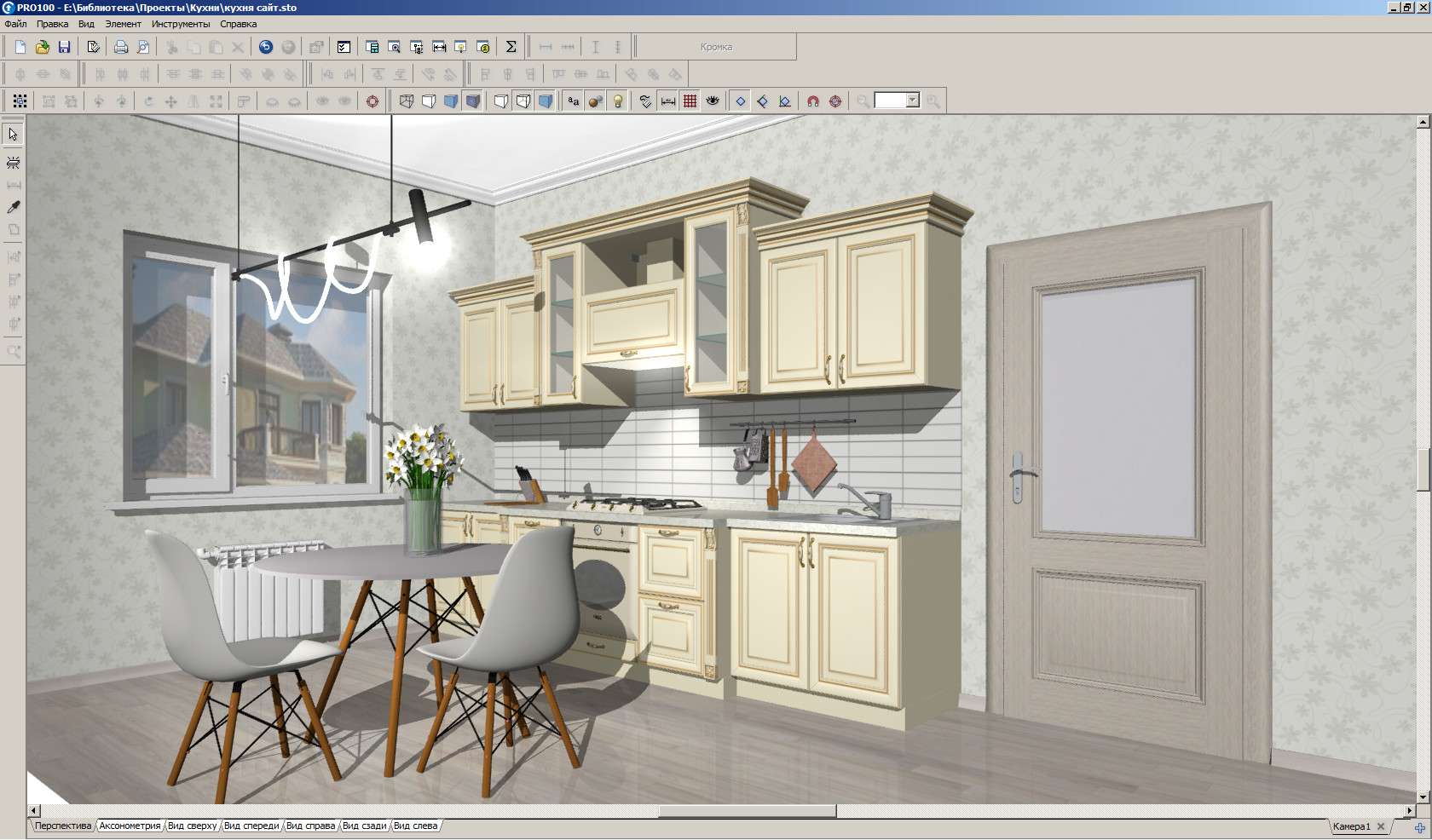The width and height of the screenshot is (1432, 840).
Task: Toggle the eye visibility icon
Action: tap(713, 101)
